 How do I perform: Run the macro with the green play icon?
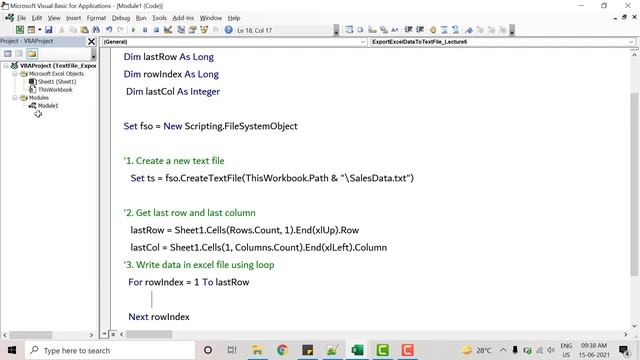pos(133,30)
